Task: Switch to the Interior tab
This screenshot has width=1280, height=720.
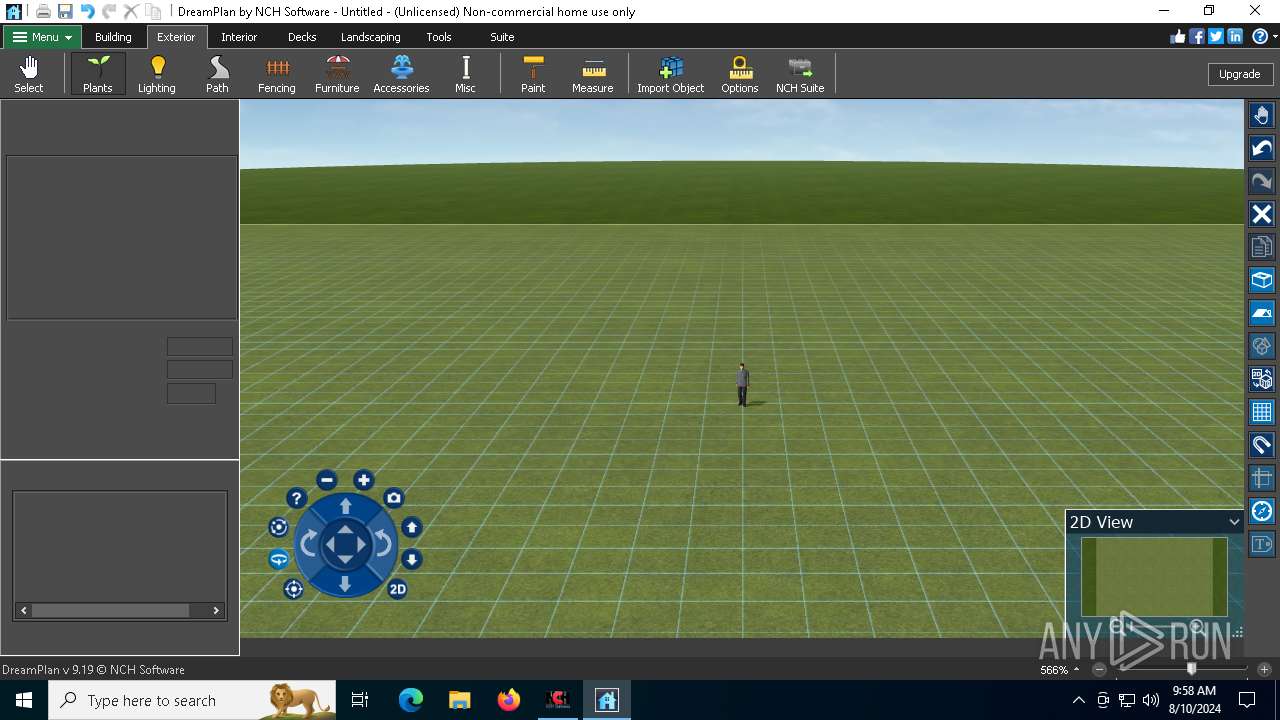Action: [x=239, y=37]
